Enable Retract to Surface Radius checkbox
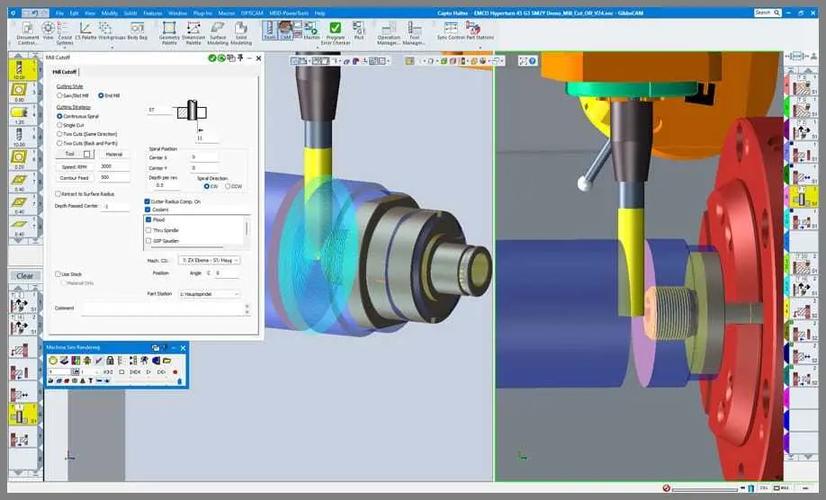826x500 pixels. [x=58, y=194]
